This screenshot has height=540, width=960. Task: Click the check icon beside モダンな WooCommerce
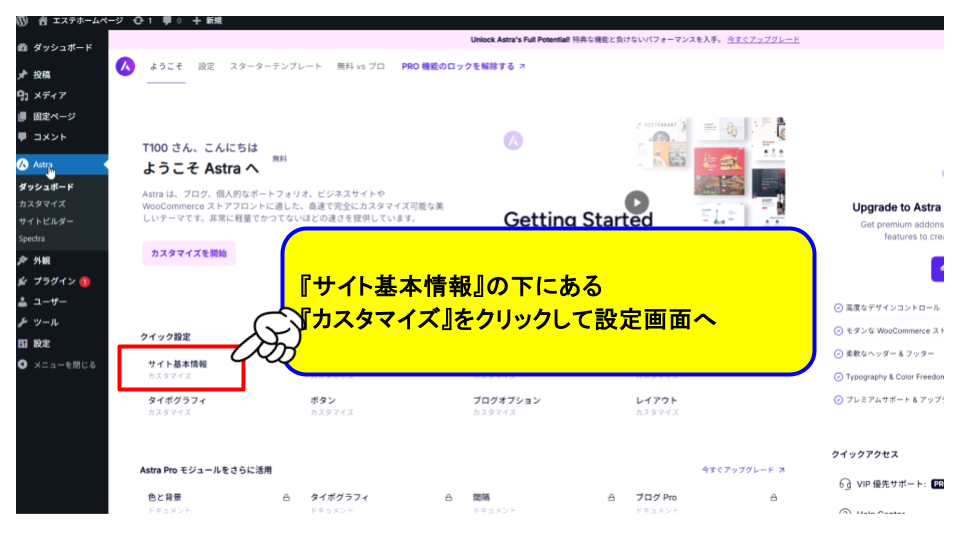point(838,331)
